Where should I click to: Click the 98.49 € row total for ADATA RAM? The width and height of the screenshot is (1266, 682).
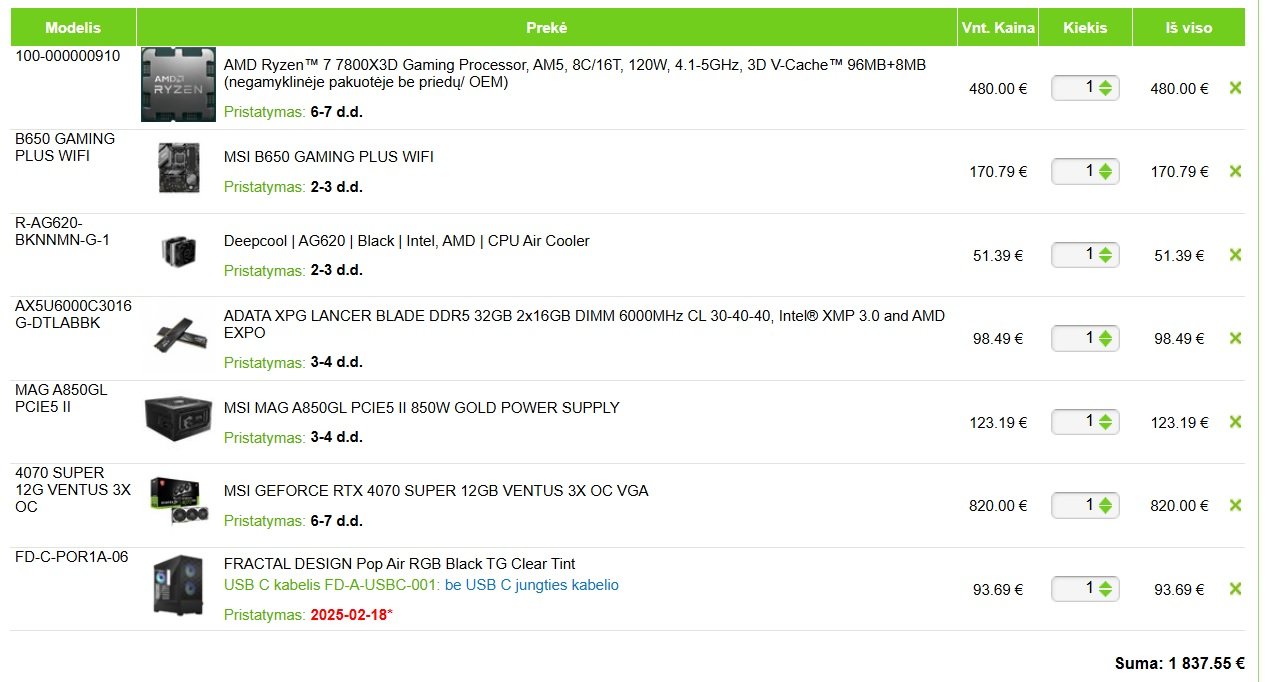click(1180, 339)
